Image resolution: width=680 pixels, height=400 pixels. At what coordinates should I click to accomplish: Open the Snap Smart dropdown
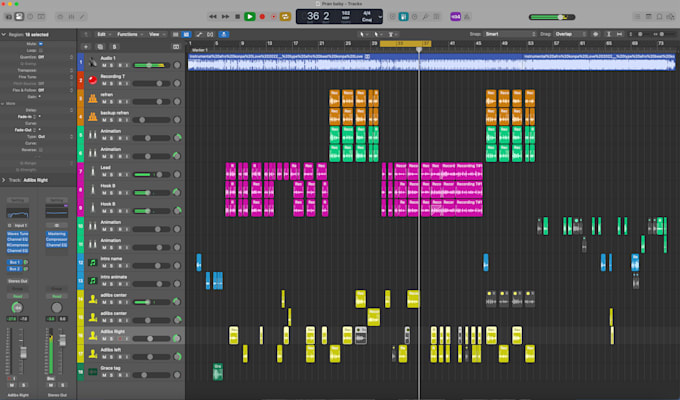(x=510, y=34)
